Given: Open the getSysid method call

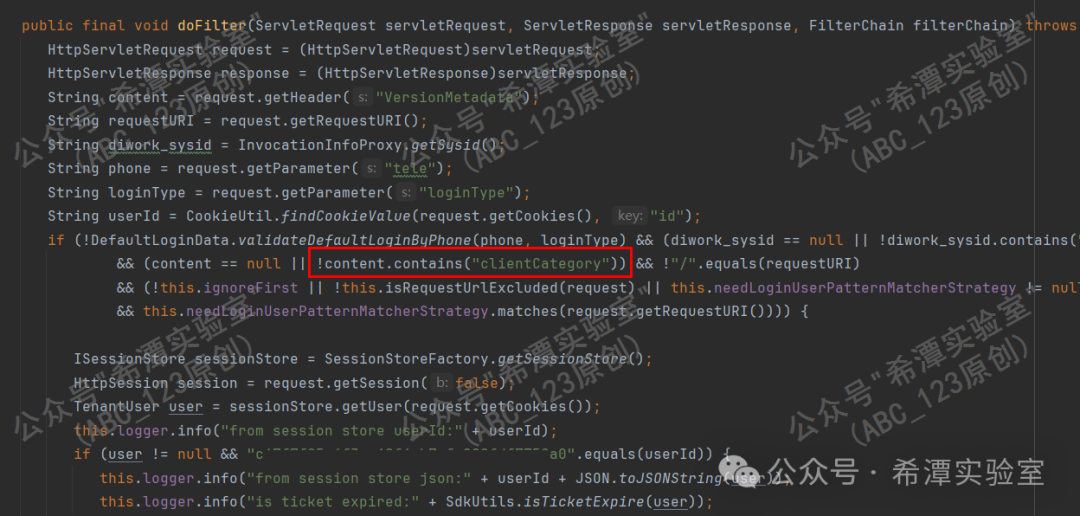Looking at the screenshot, I should tap(444, 145).
